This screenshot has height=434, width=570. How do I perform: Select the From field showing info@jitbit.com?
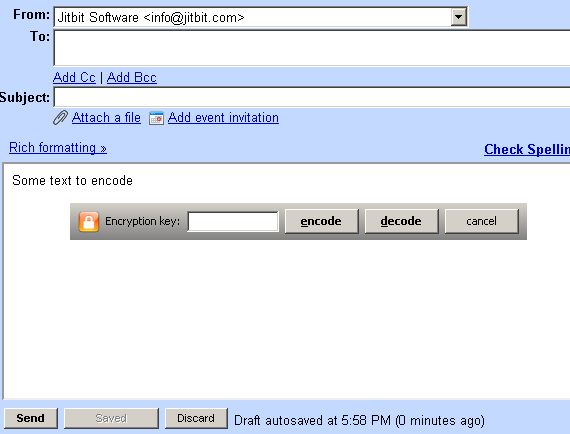[260, 17]
